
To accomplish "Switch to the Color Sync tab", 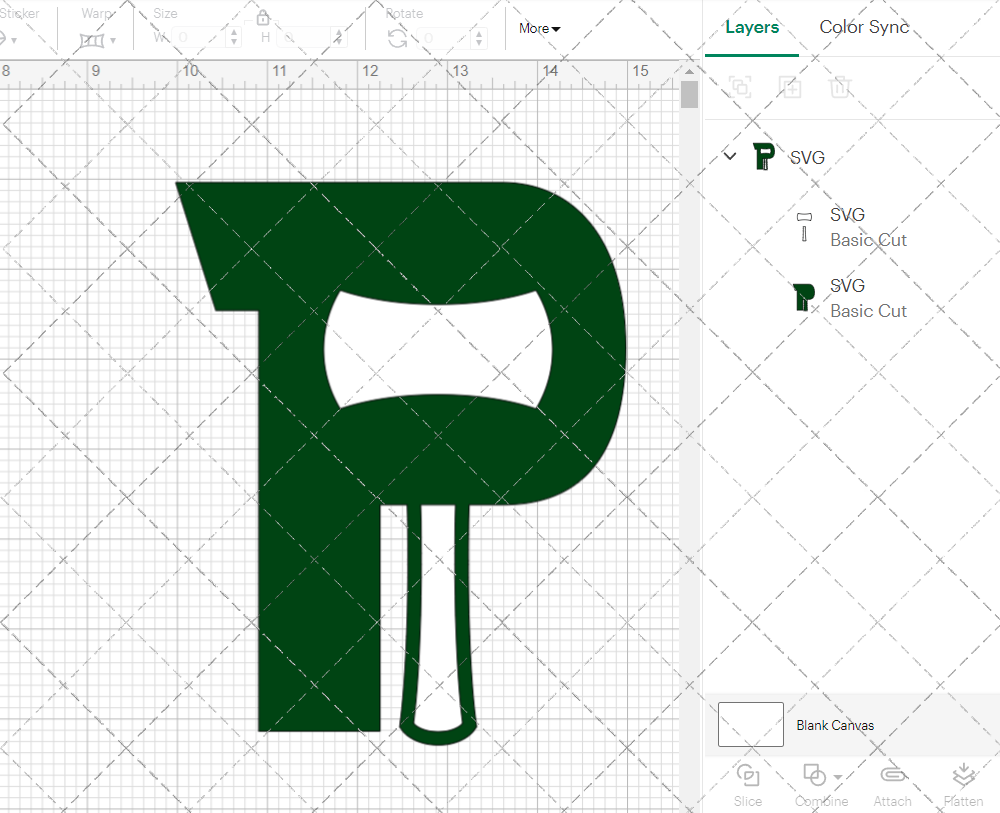I will [864, 27].
